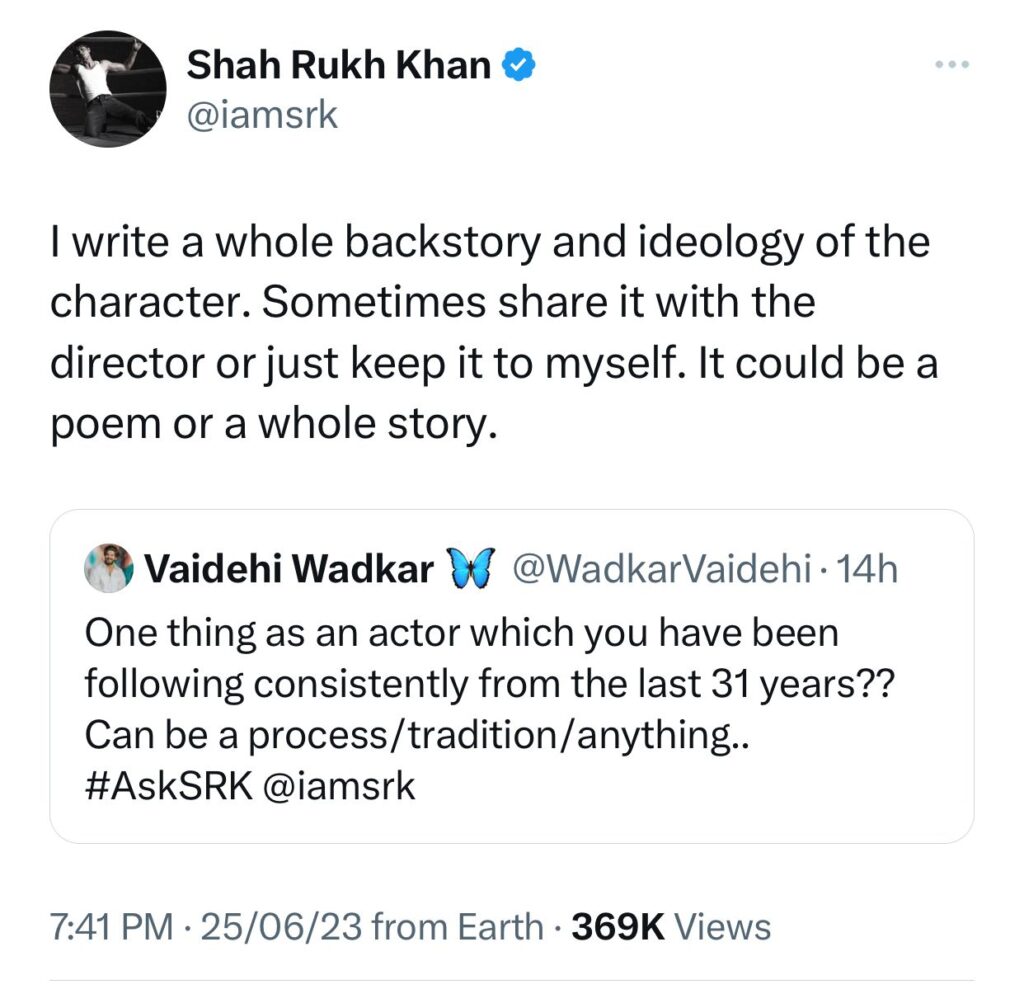
Task: Open the 369K Views count
Action: (x=671, y=927)
